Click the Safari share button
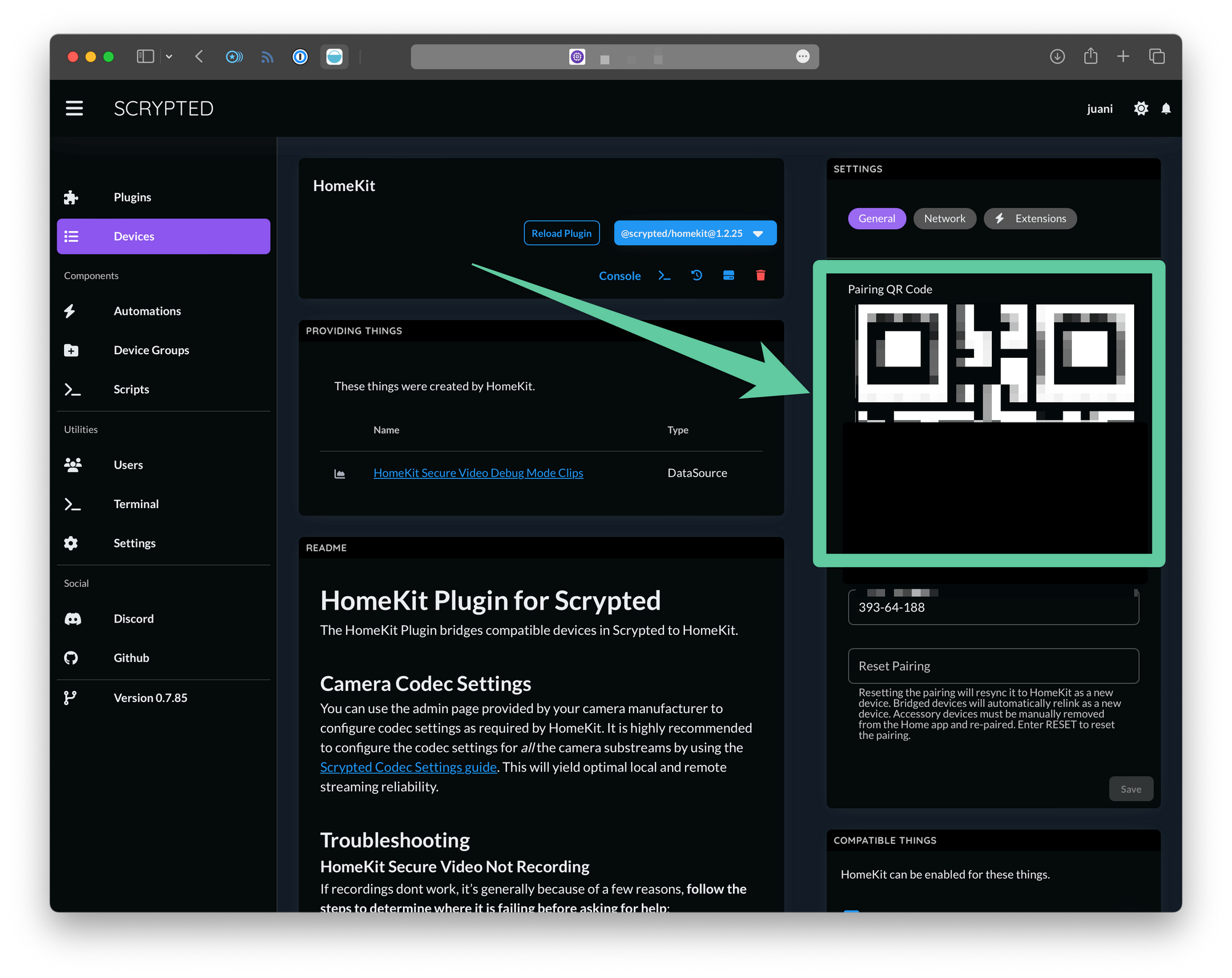Viewport: 1232px width, 978px height. click(x=1091, y=56)
